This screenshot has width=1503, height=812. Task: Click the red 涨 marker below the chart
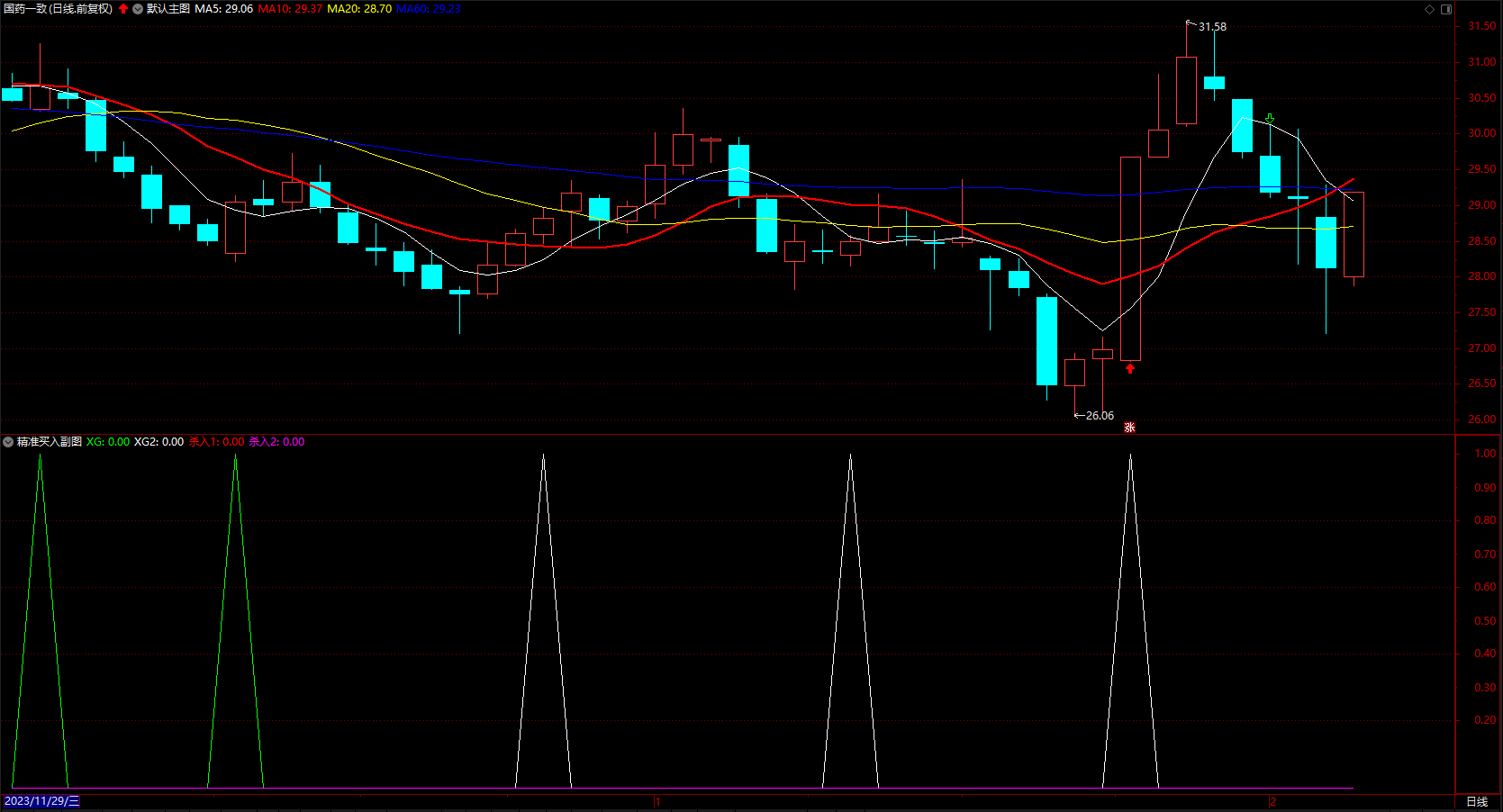point(1130,428)
